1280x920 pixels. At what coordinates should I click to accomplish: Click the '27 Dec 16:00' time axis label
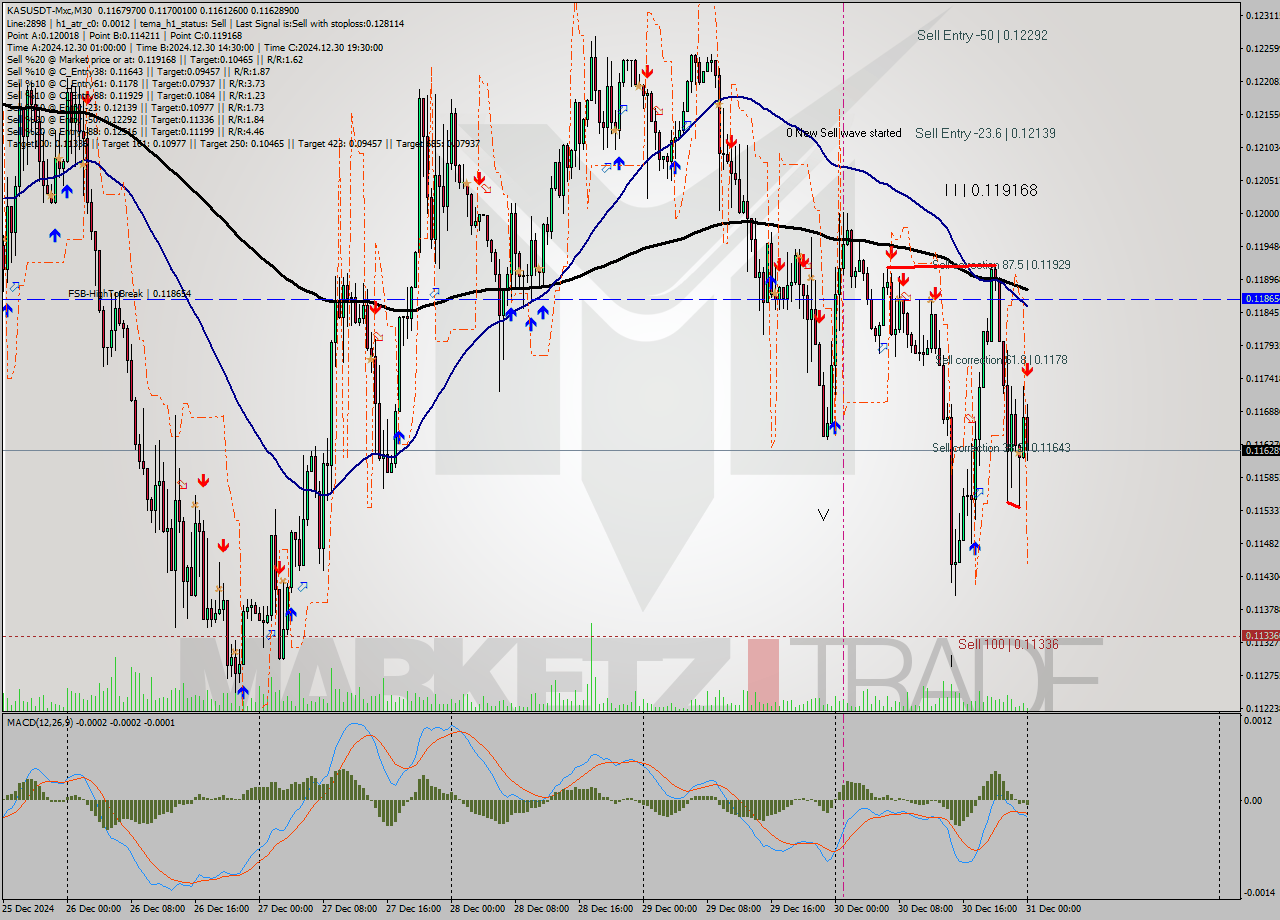coord(414,909)
